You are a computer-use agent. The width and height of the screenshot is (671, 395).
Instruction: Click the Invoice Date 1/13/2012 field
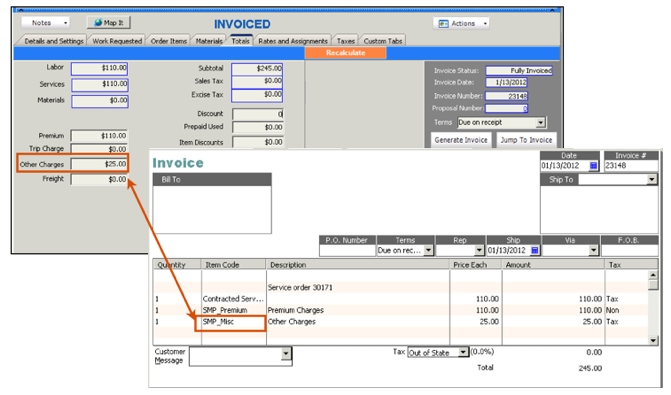(x=507, y=82)
